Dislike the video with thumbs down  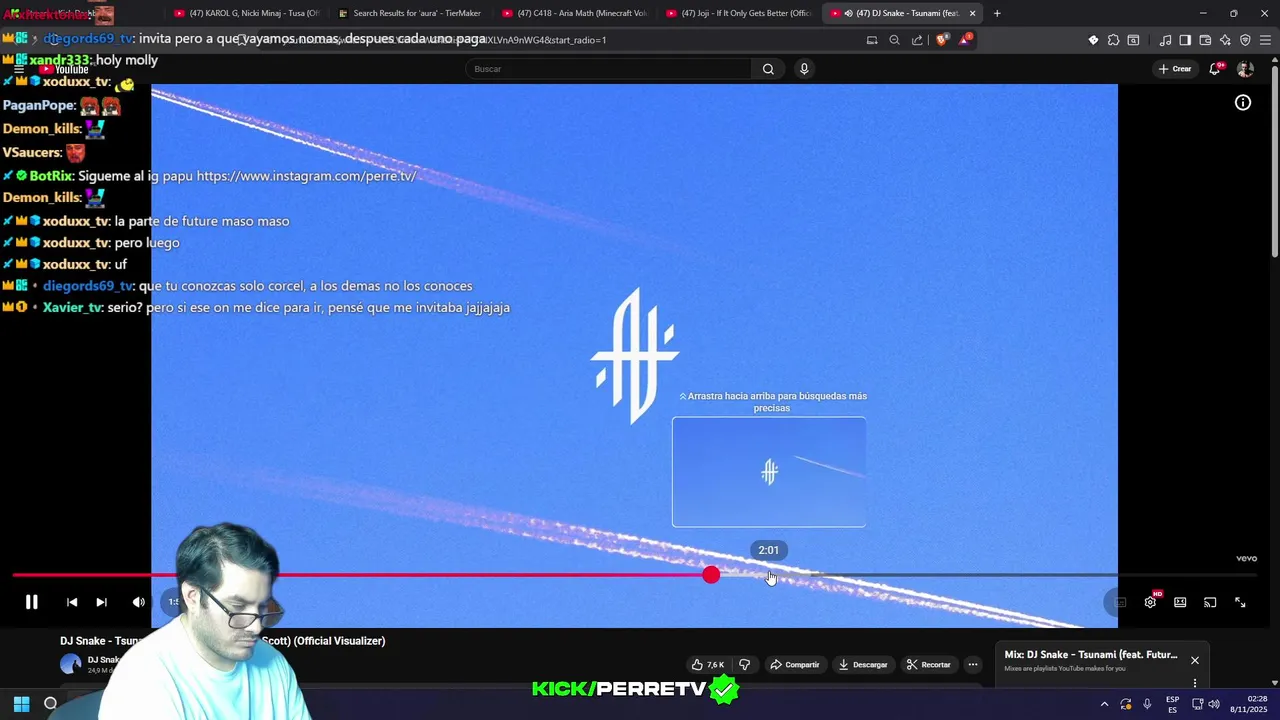click(x=744, y=664)
